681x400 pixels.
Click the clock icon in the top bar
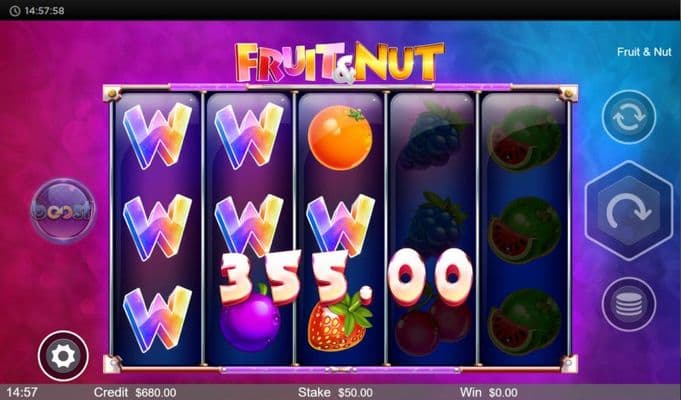[x=15, y=11]
